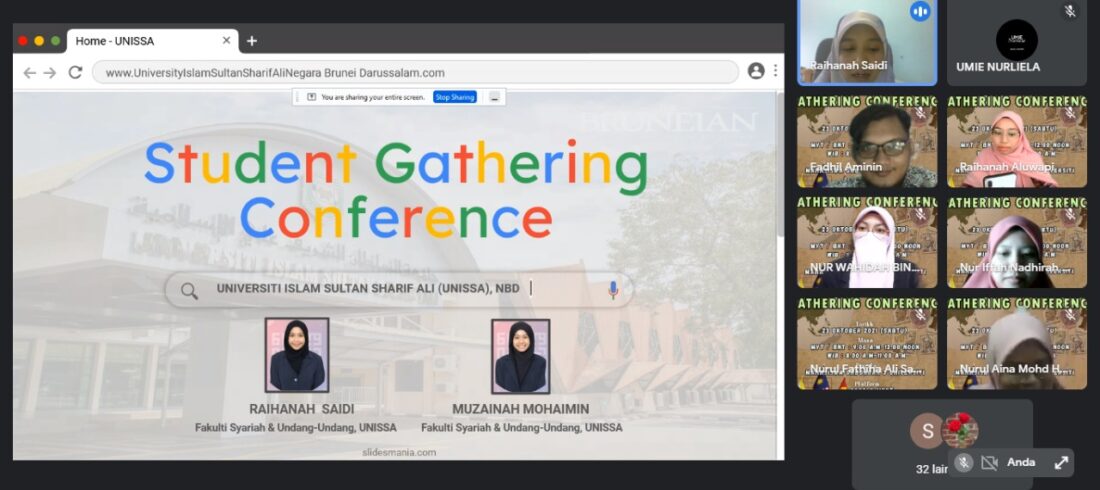1100x490 pixels.
Task: Select Raihanah Saidi's video tile
Action: click(867, 43)
